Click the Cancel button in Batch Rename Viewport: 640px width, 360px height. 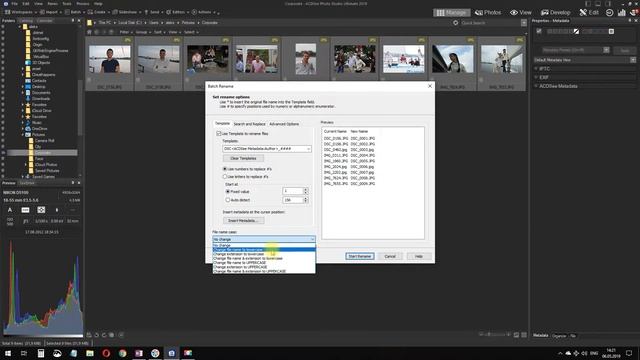[390, 256]
